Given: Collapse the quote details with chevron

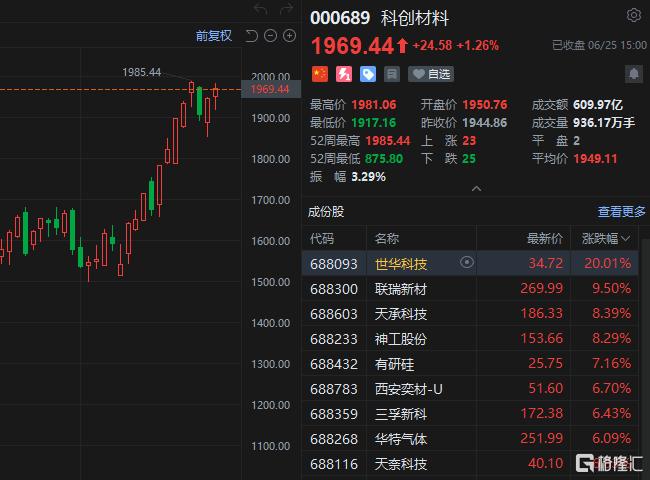Looking at the screenshot, I should tap(477, 189).
